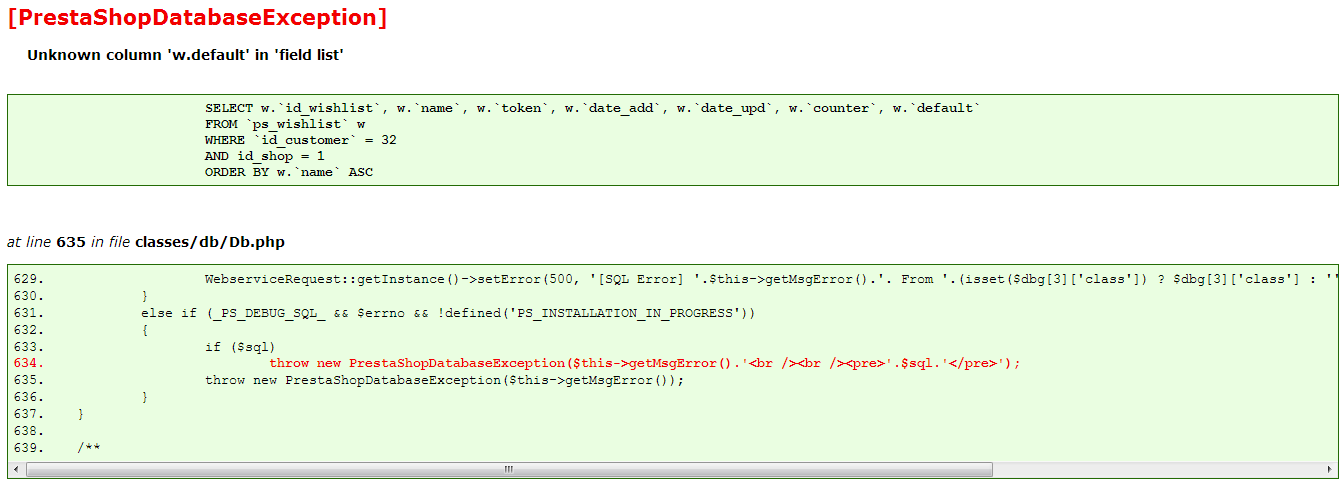Click the scrollbar right arrow
Screen dimensions: 1343x487
pyautogui.click(x=1328, y=469)
